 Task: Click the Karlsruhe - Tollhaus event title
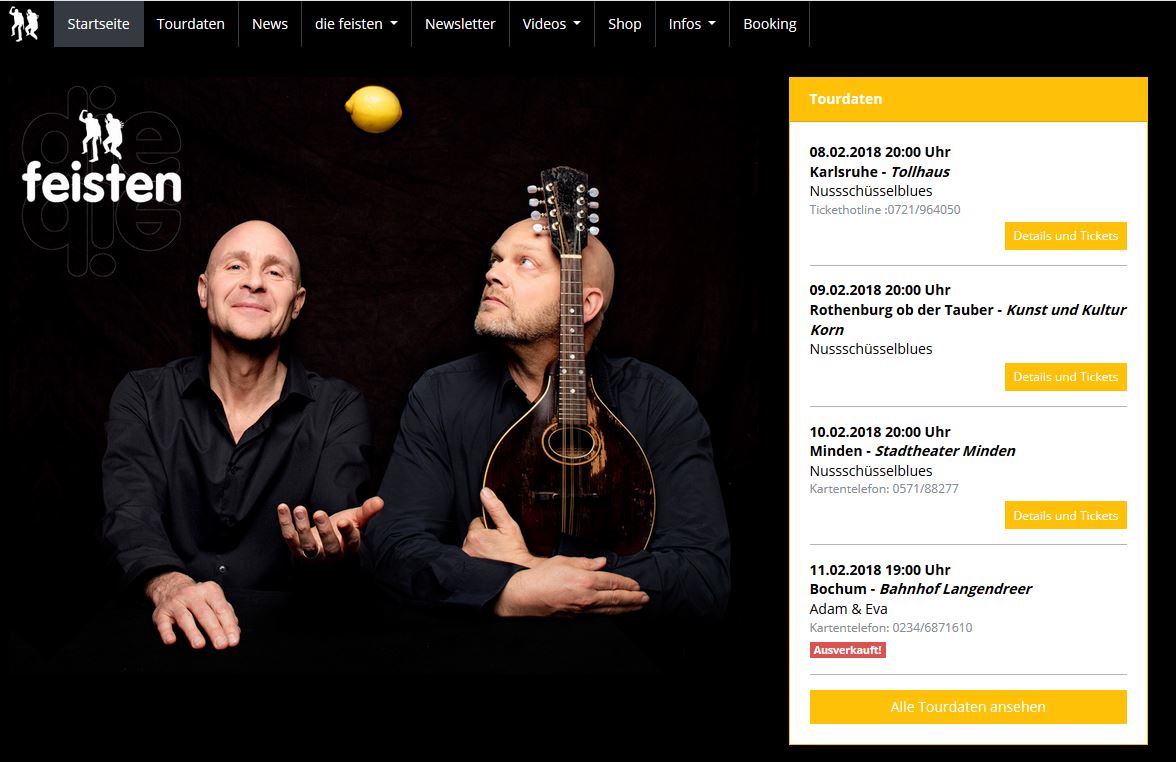pos(880,172)
